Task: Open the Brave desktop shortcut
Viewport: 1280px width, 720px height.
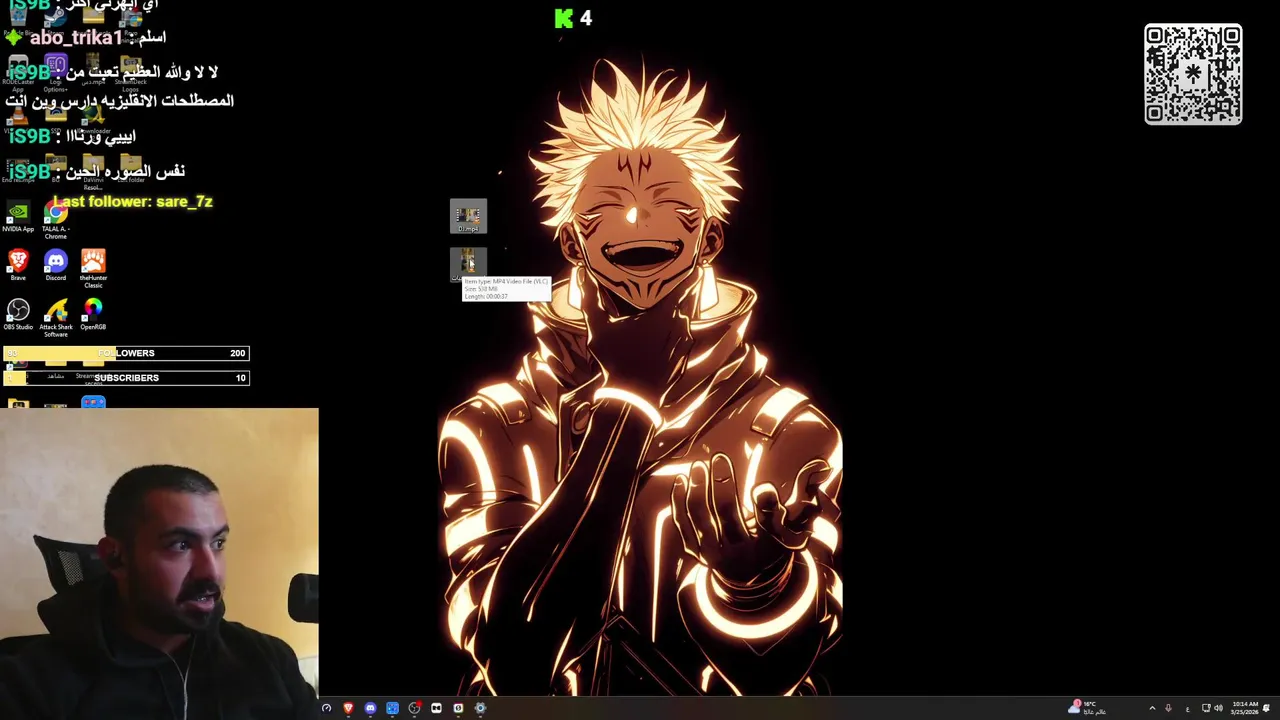Action: tap(18, 266)
